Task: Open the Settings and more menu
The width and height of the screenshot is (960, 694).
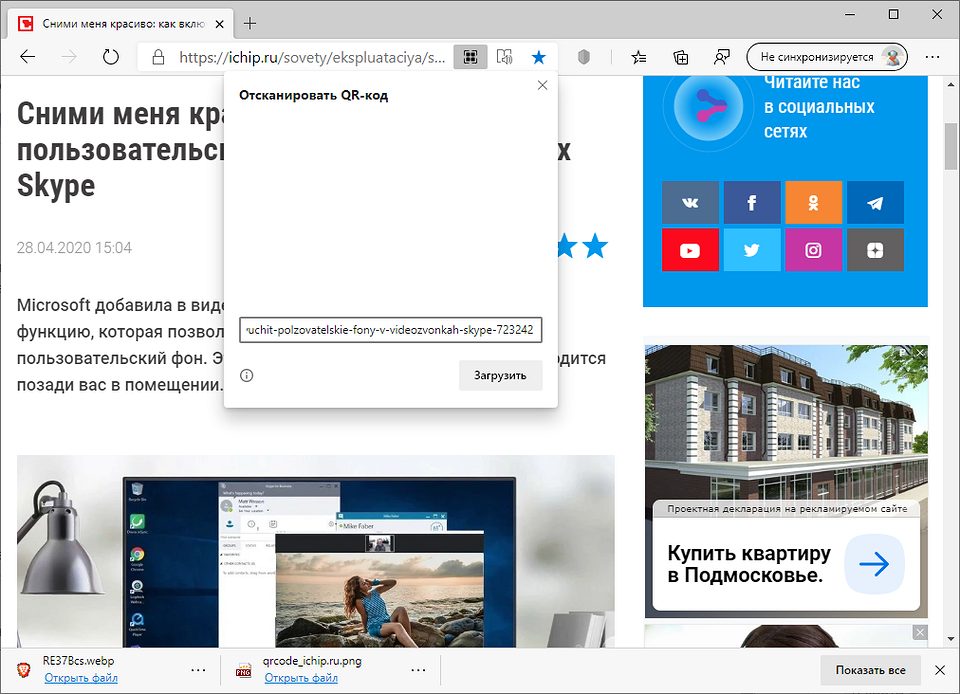Action: [932, 57]
